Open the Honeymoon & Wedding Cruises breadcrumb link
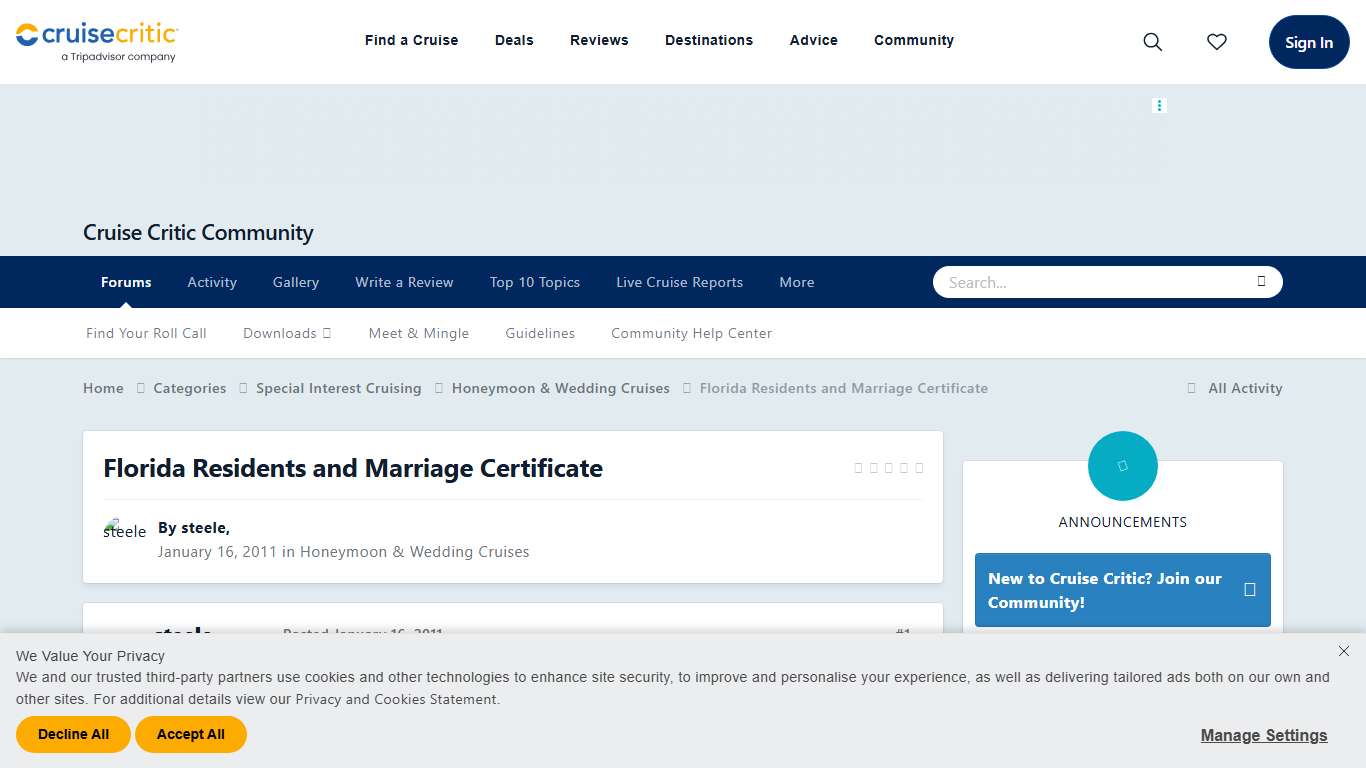 (x=560, y=388)
